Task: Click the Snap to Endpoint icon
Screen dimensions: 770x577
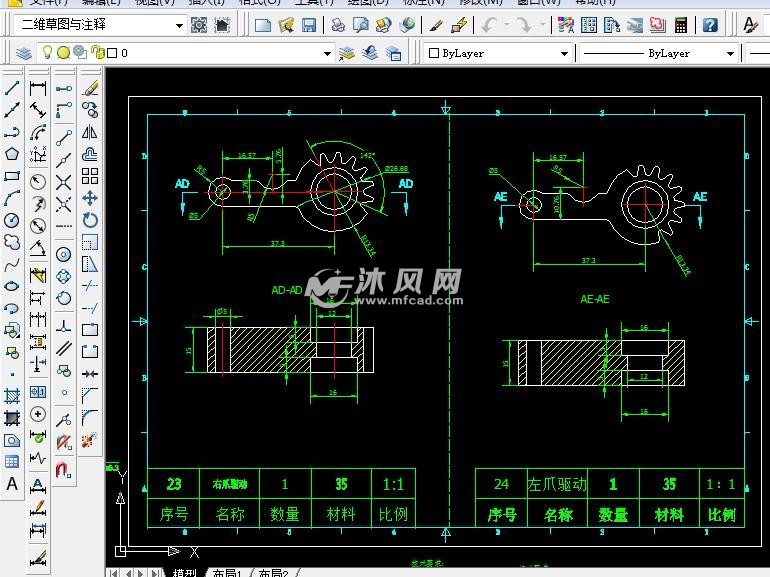Action: click(x=64, y=138)
